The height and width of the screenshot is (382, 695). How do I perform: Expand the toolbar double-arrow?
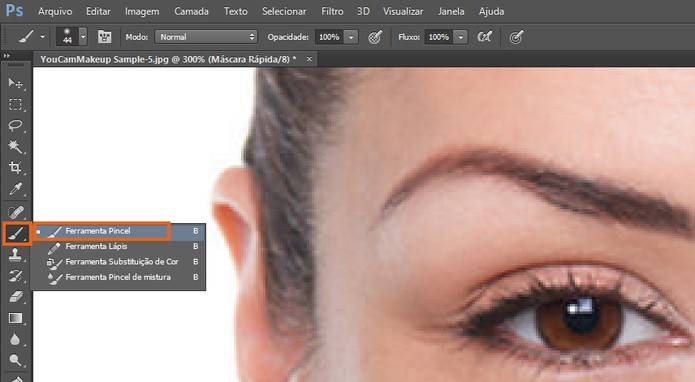point(7,56)
